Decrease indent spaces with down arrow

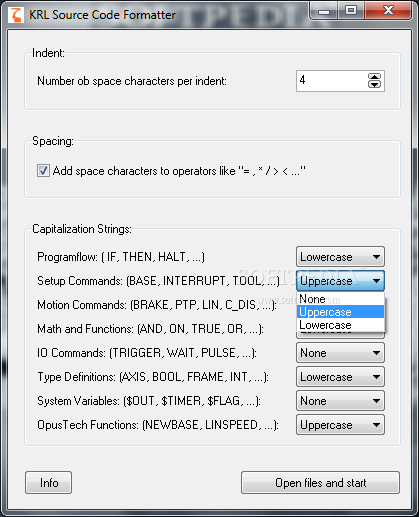374,84
